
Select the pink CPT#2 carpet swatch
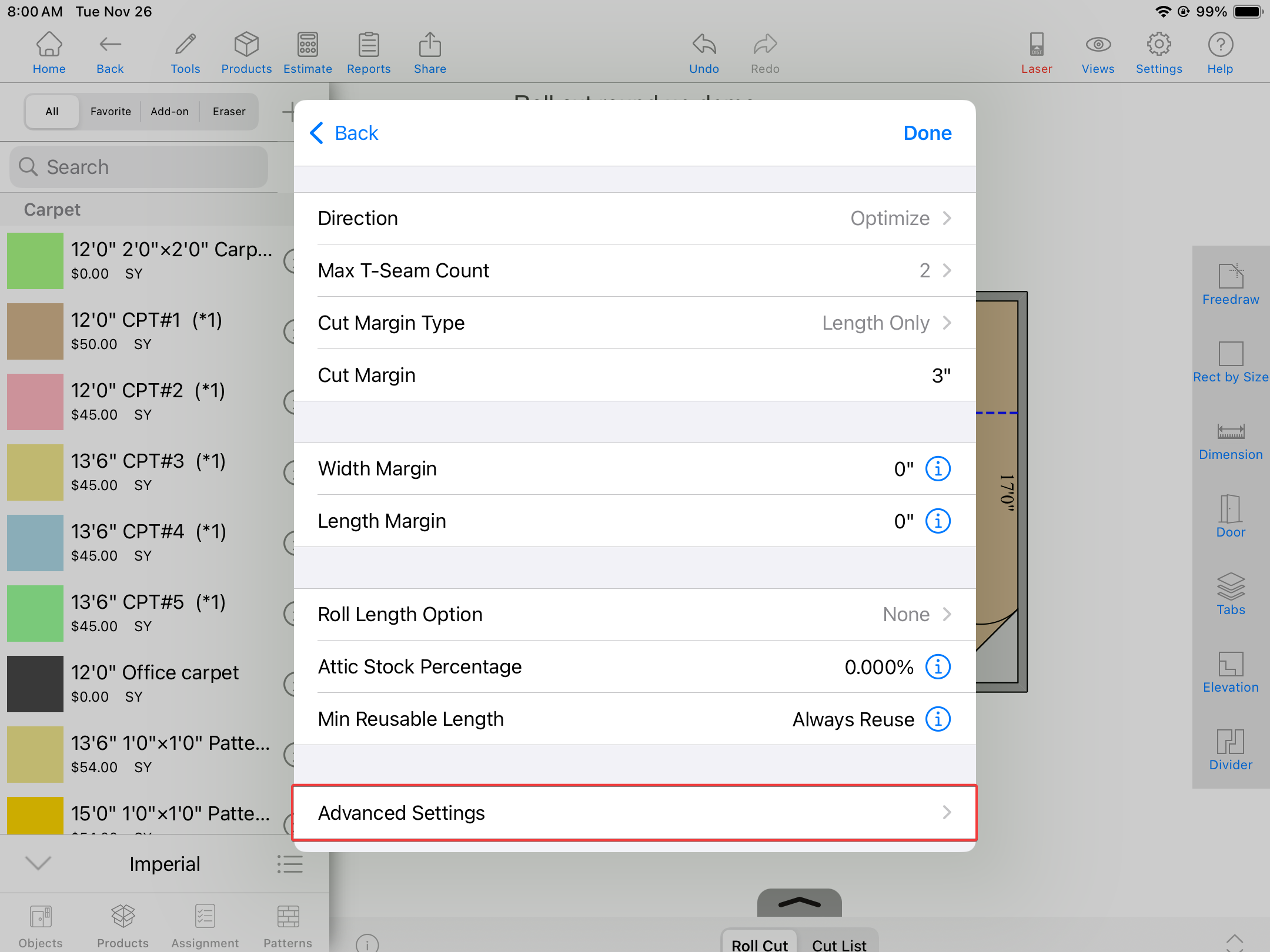[35, 402]
